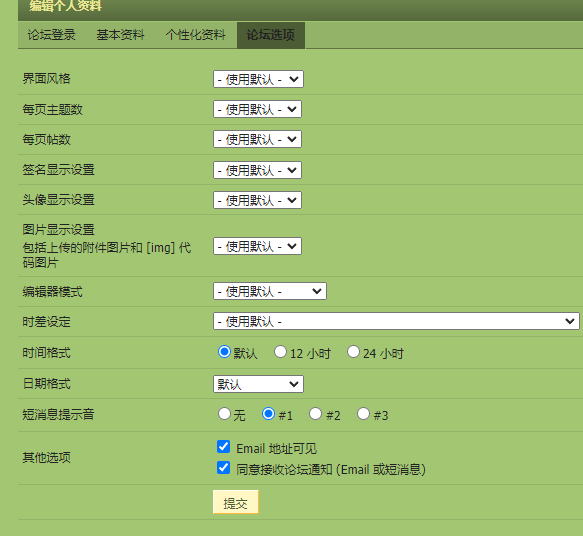Expand the 图片显示设置 dropdown

click(x=257, y=246)
